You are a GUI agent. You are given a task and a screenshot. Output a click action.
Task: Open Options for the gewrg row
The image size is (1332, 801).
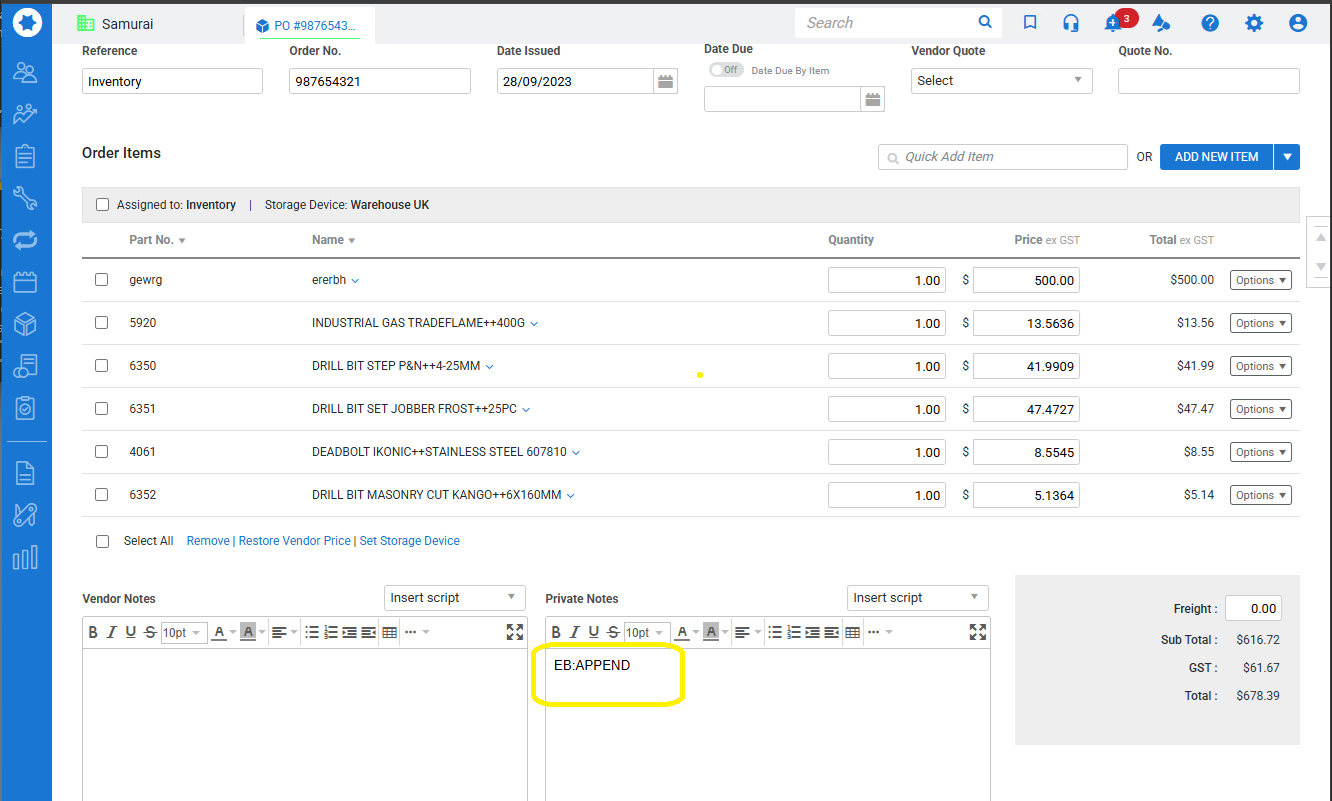point(1260,280)
